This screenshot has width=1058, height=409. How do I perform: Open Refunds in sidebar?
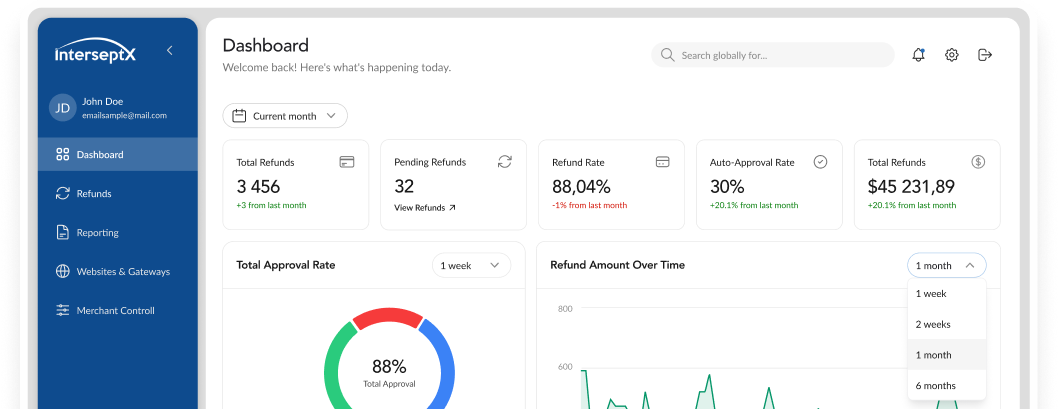pyautogui.click(x=117, y=194)
